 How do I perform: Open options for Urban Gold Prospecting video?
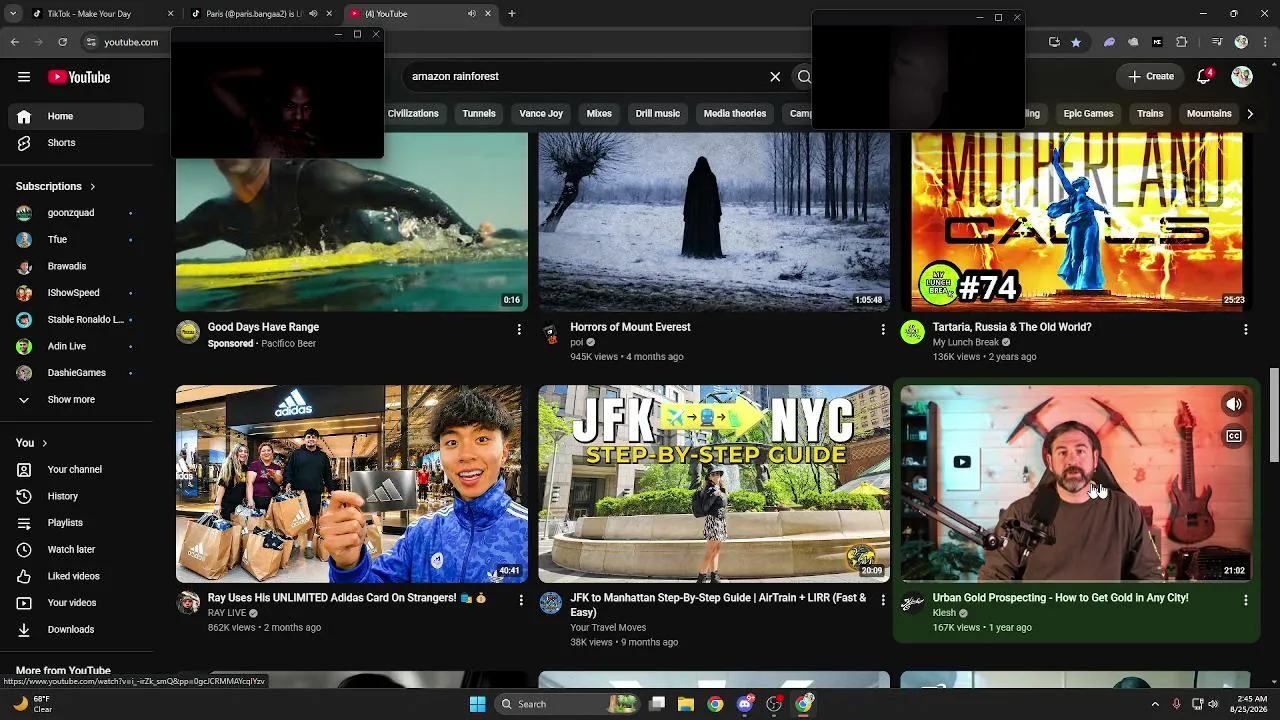point(1245,600)
